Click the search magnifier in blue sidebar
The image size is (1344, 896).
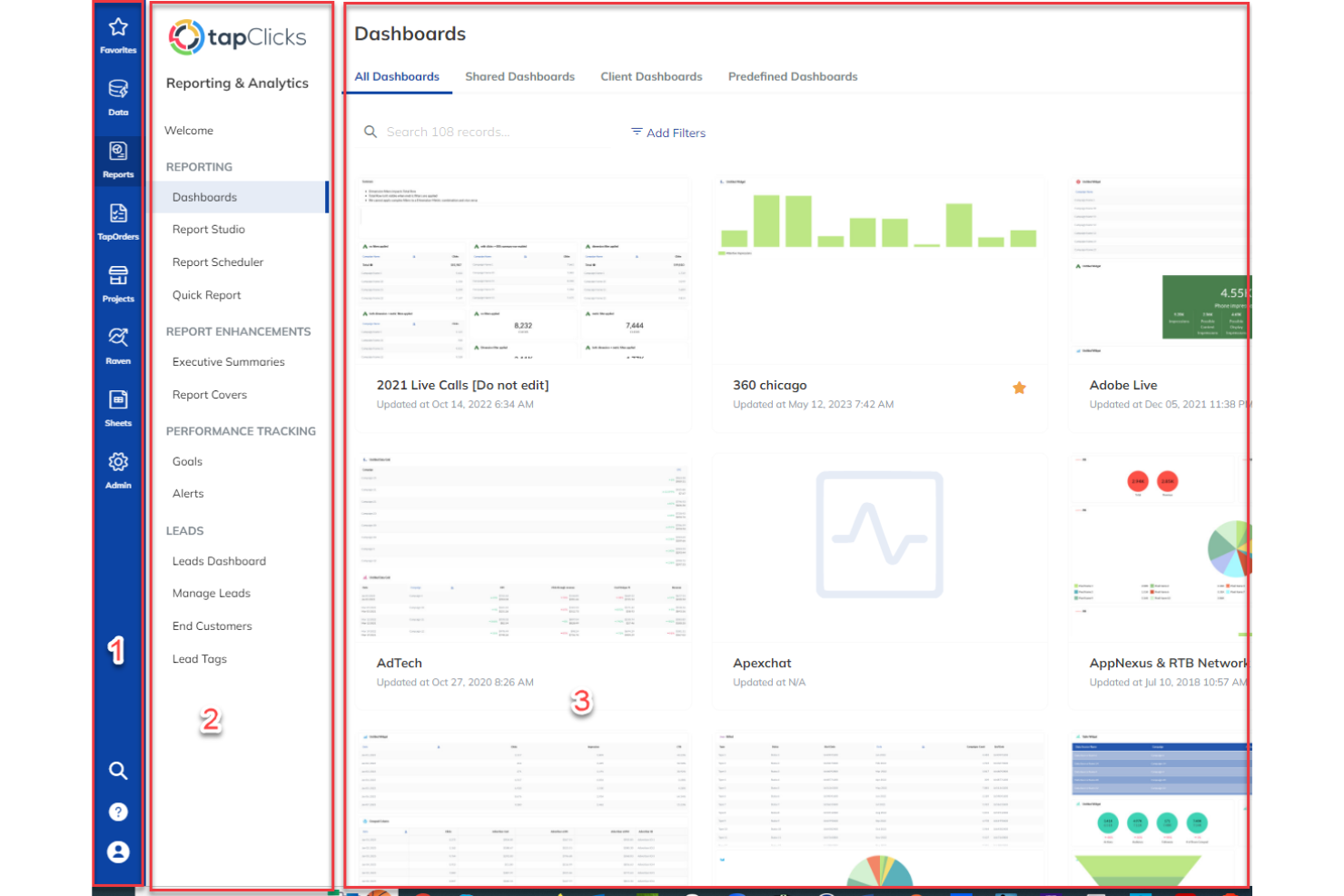coord(118,771)
